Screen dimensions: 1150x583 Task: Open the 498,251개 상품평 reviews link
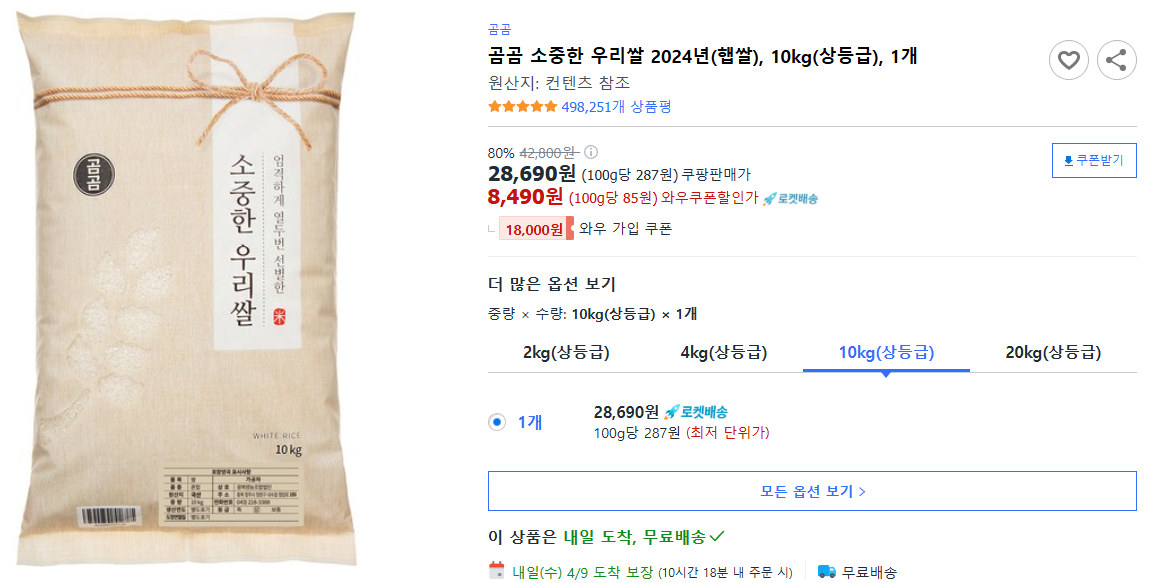[x=618, y=106]
